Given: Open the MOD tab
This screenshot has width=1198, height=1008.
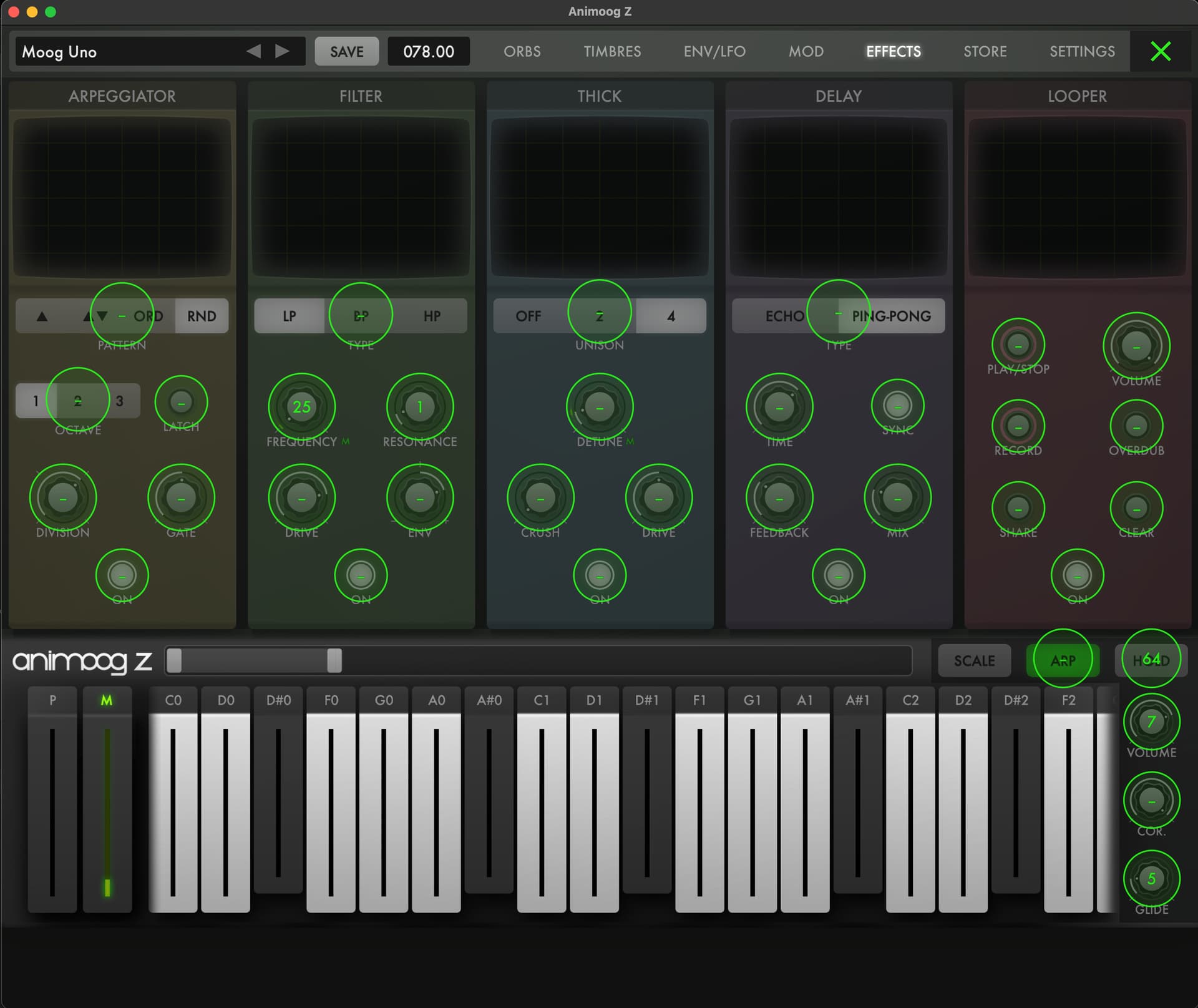Looking at the screenshot, I should (x=806, y=51).
